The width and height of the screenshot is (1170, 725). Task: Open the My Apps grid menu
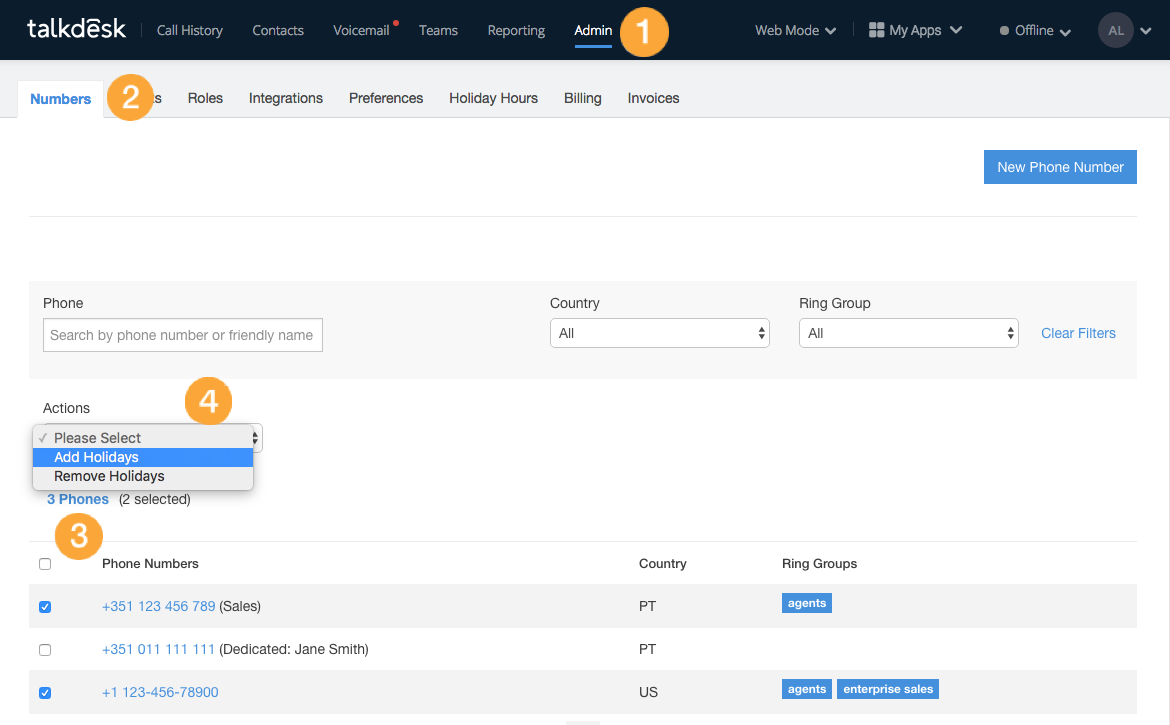[915, 30]
